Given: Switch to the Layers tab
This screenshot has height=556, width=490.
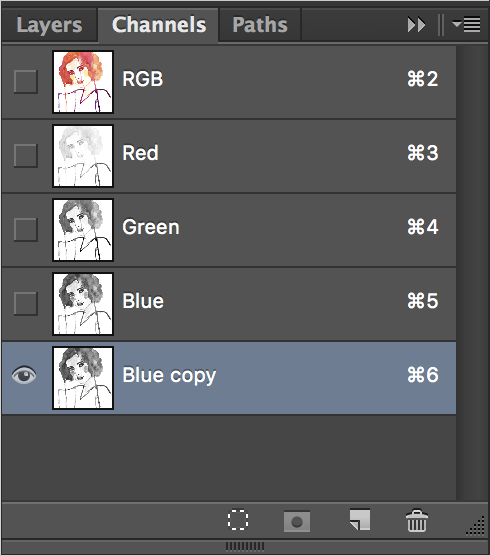Looking at the screenshot, I should (x=49, y=25).
